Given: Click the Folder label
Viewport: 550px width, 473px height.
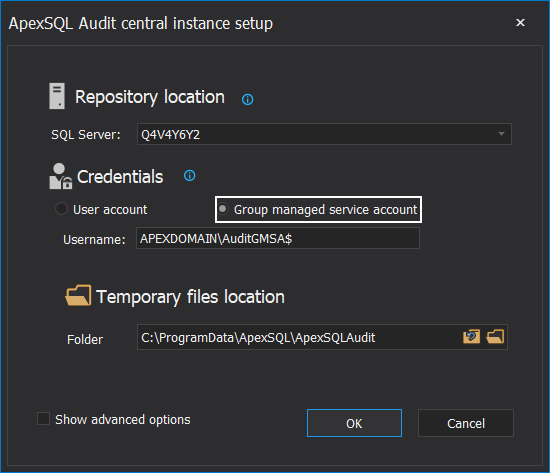Looking at the screenshot, I should [x=85, y=339].
